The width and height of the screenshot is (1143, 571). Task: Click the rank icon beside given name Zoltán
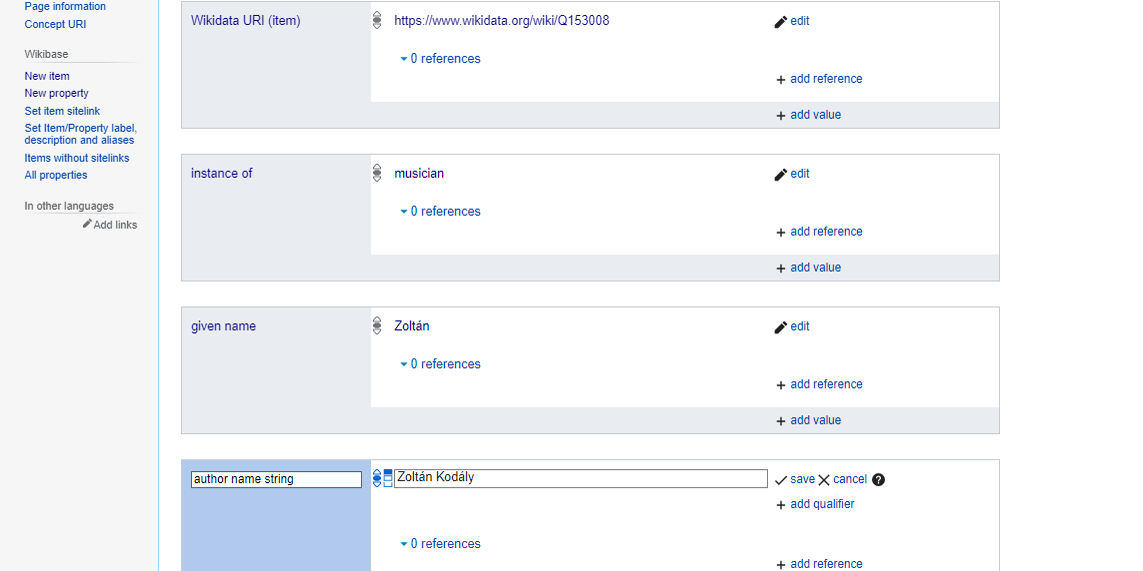[377, 326]
